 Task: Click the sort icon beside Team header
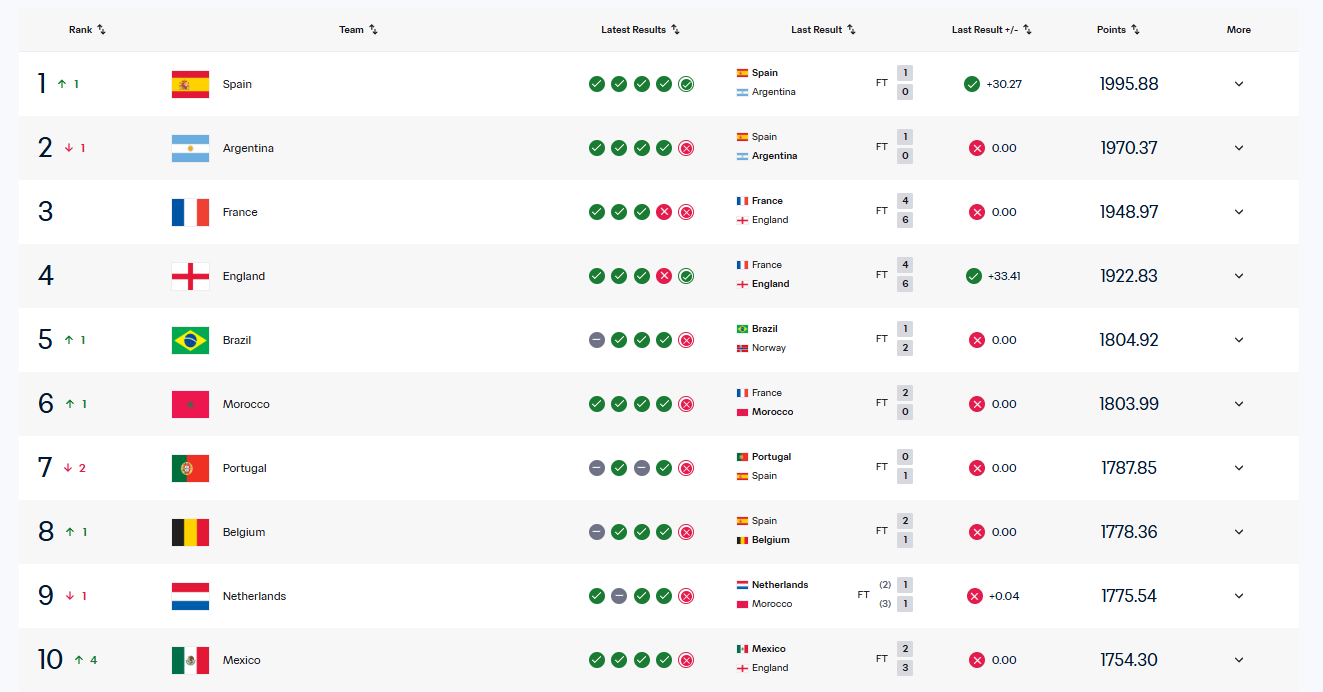(373, 30)
